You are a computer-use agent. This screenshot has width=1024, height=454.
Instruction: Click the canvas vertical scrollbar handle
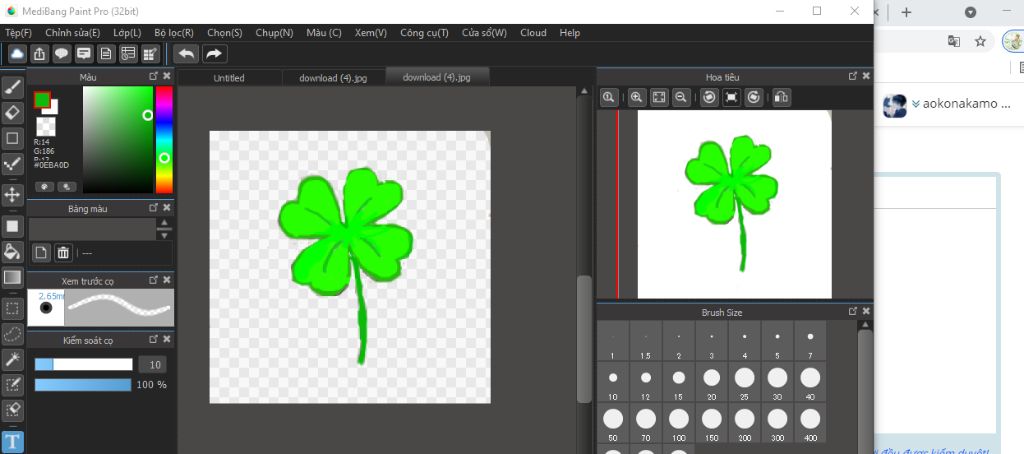click(584, 338)
